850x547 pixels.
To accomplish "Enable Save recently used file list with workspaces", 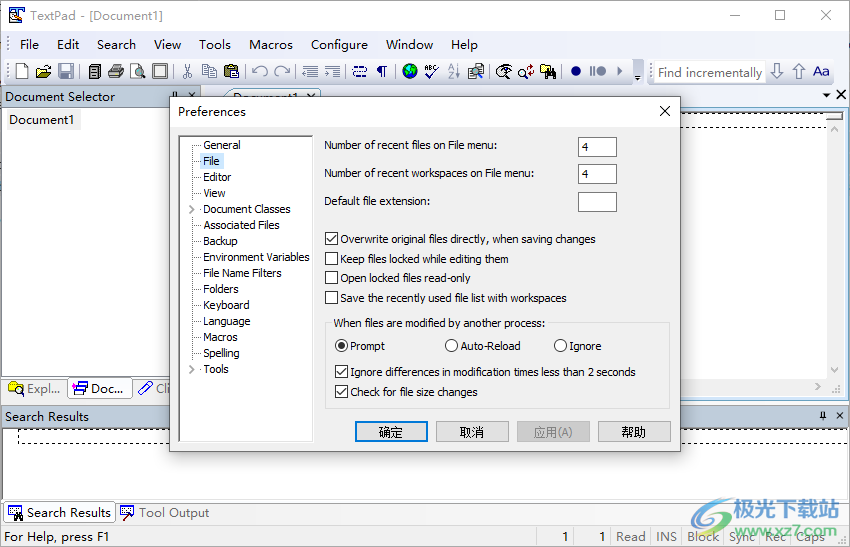I will (x=331, y=298).
